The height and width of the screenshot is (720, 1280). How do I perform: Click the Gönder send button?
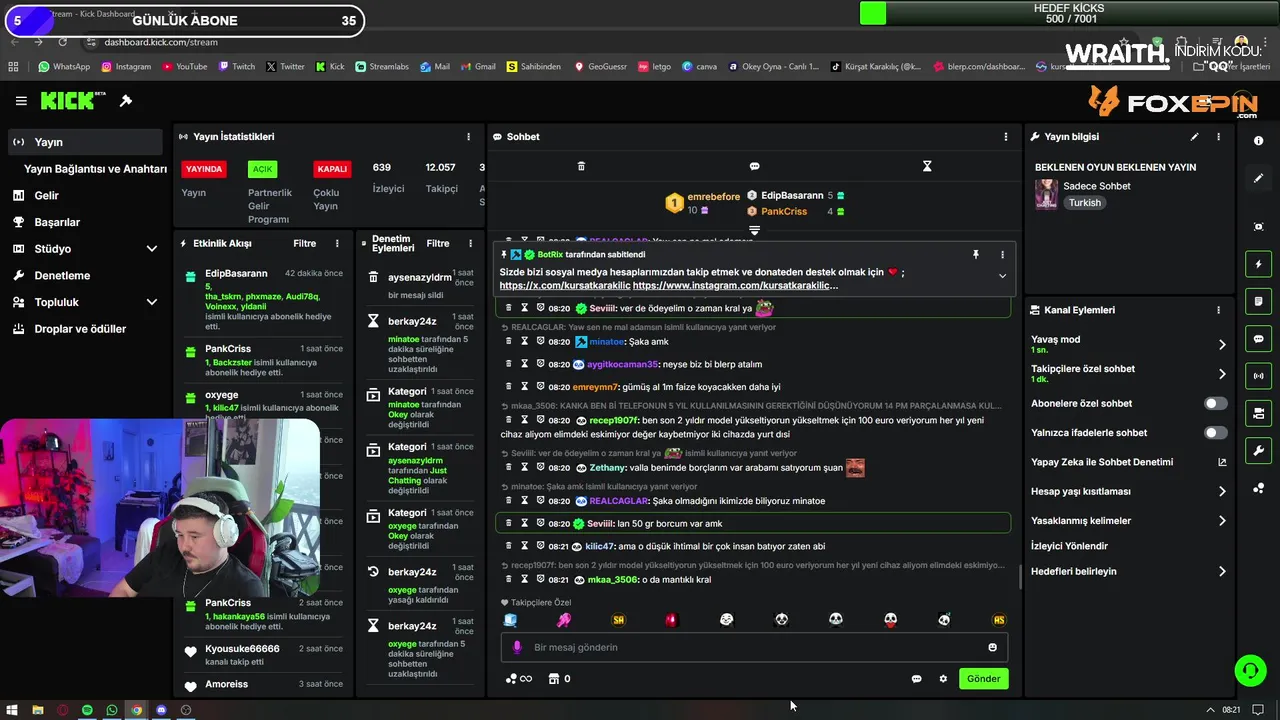coord(983,679)
